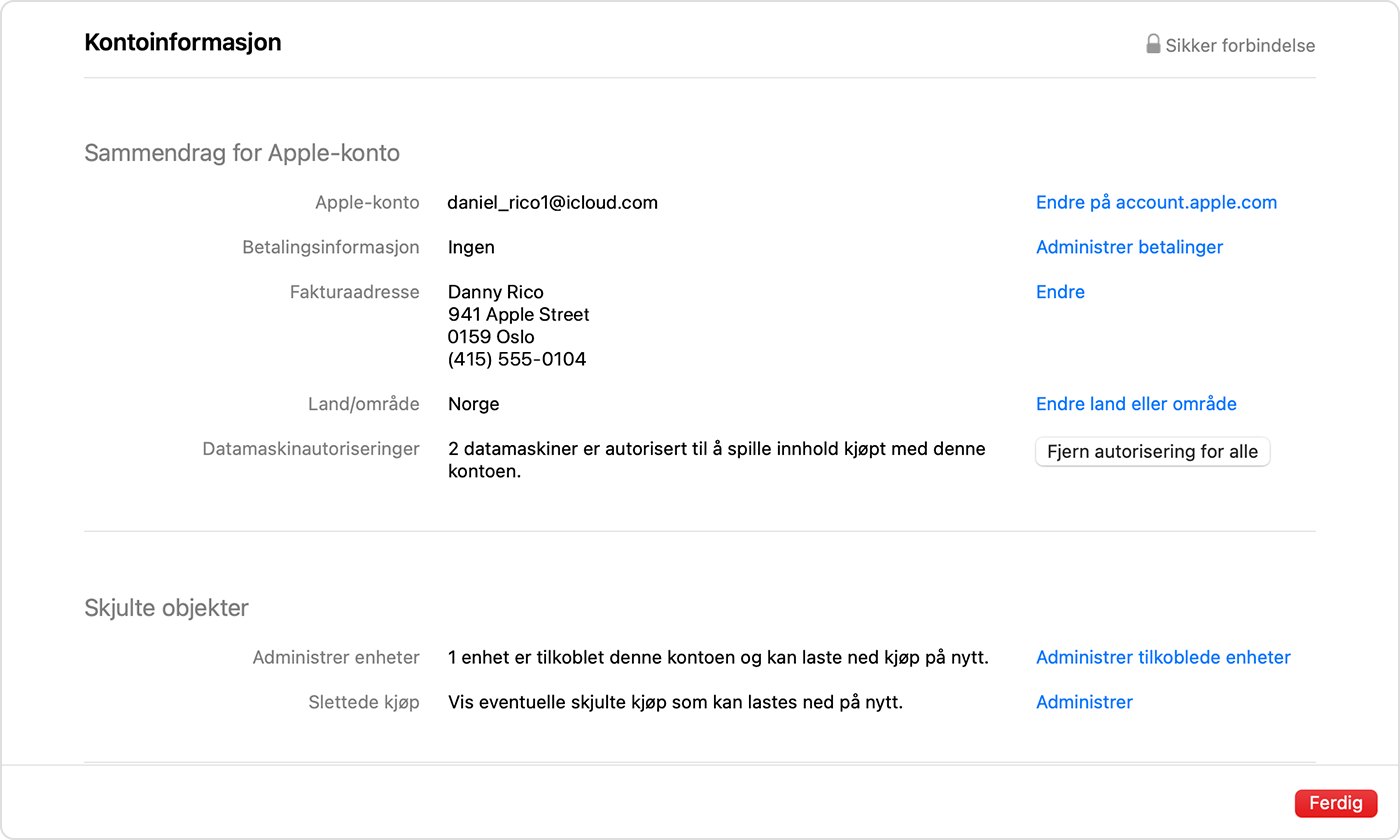
Task: Click the Apple-konto row label
Action: click(x=367, y=202)
